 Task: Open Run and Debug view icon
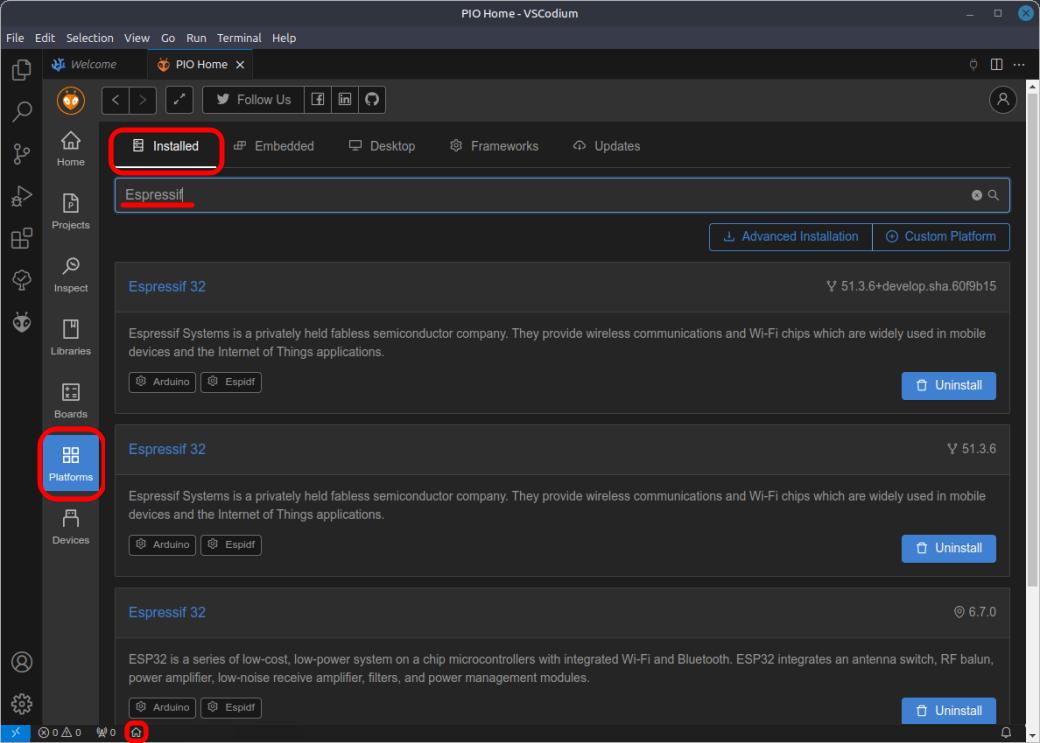pos(21,197)
